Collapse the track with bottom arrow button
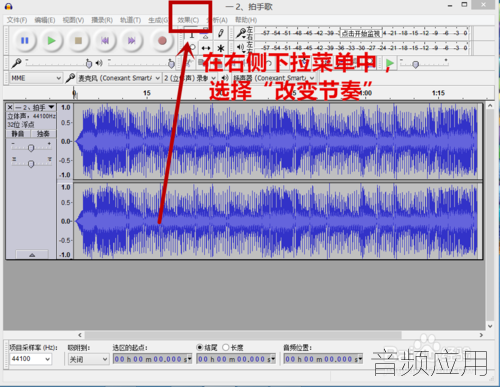500x387 pixels. tap(32, 255)
